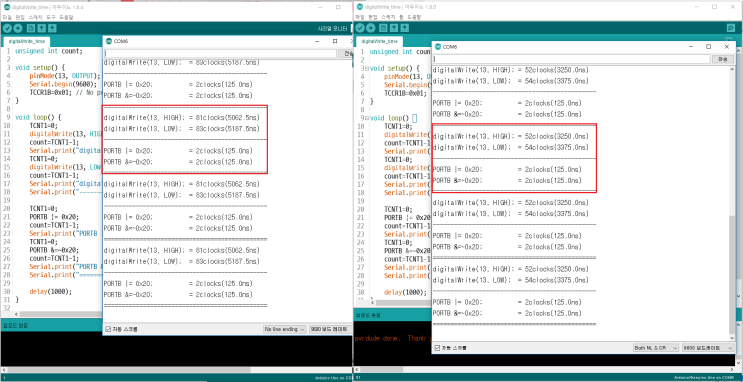Collapse loop() fold marker in right editor

click(x=366, y=118)
